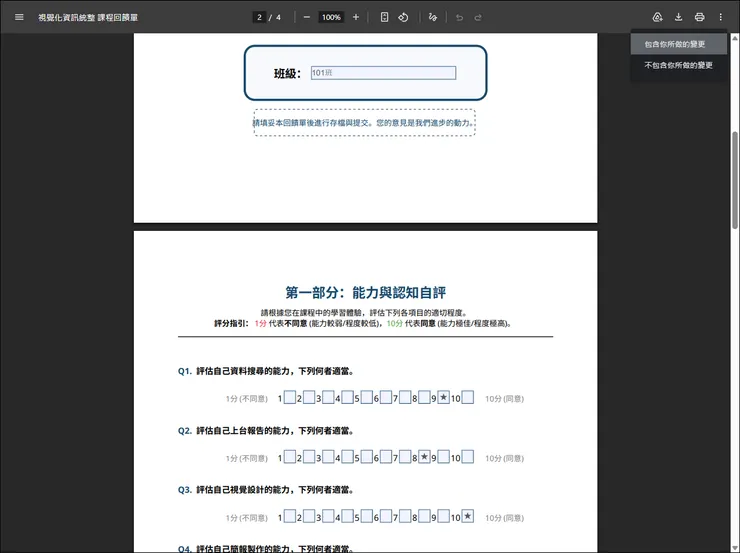
Task: Zoom in with the plus icon
Action: tap(356, 17)
